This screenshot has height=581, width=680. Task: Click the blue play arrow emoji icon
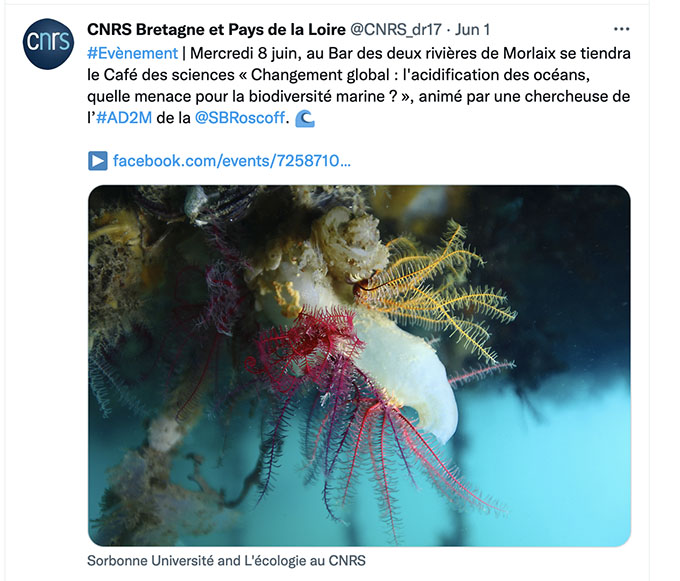click(x=98, y=161)
